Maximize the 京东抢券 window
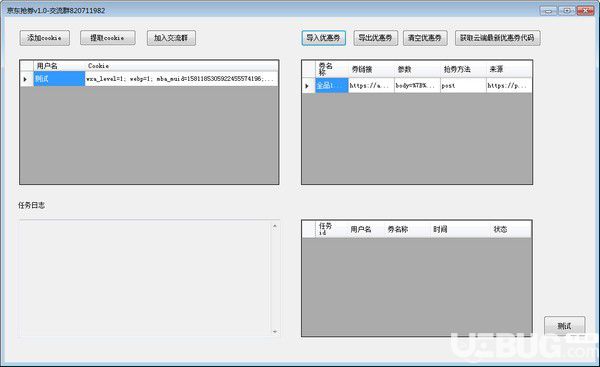Screen dimensions: 600x367 pyautogui.click(x=567, y=11)
